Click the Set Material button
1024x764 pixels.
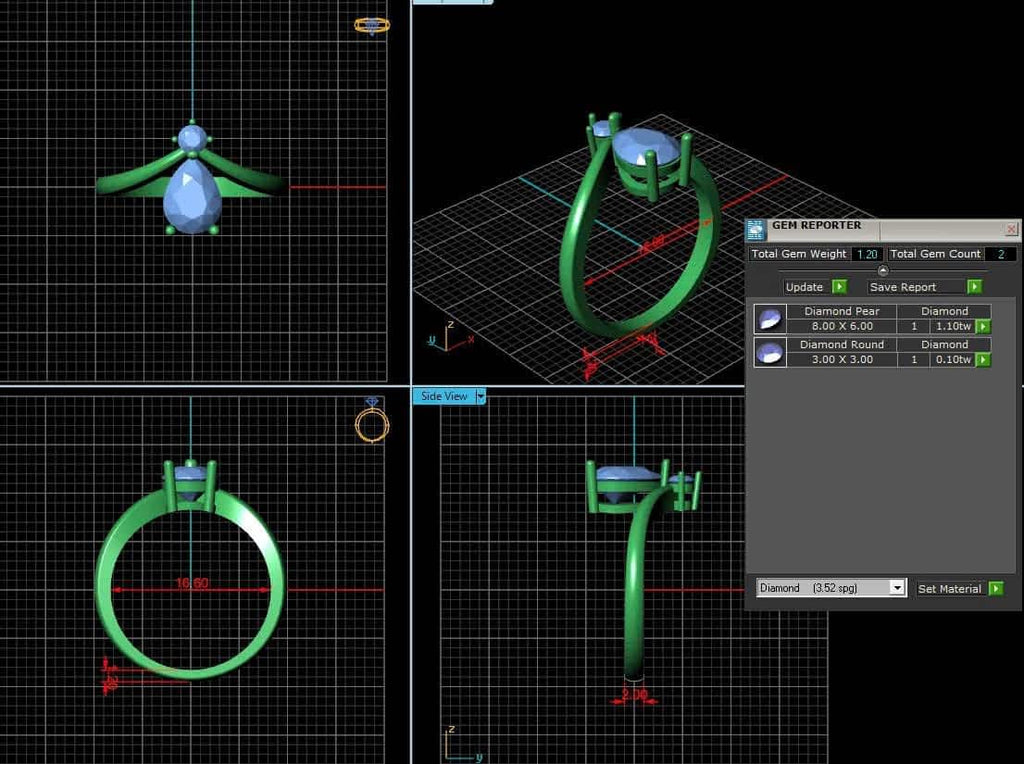[949, 588]
